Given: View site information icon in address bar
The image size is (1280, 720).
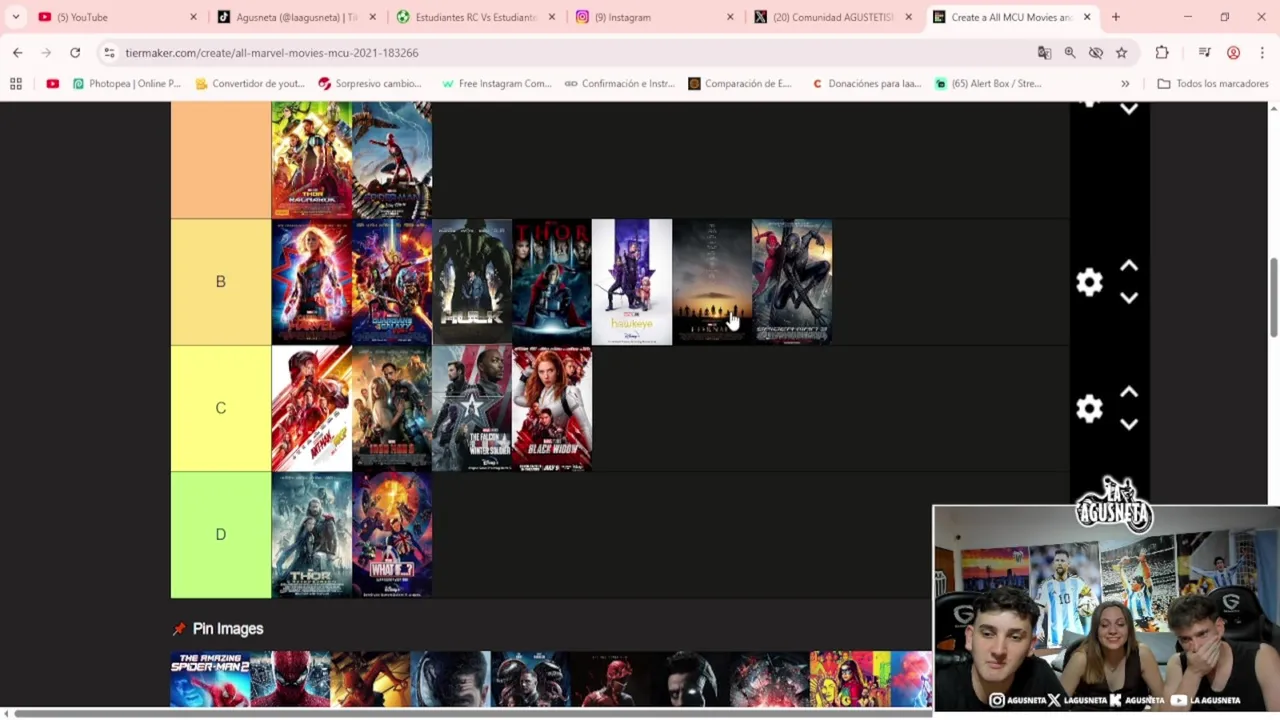Looking at the screenshot, I should click(109, 53).
